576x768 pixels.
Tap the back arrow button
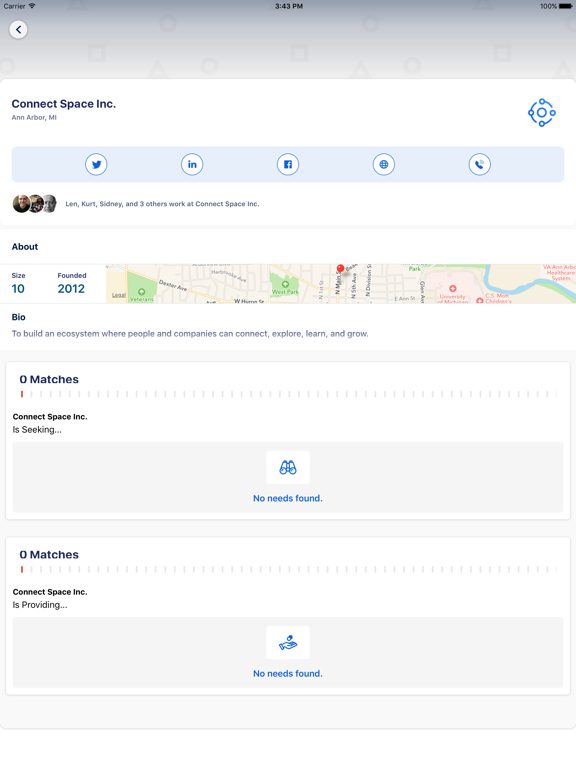pos(18,29)
